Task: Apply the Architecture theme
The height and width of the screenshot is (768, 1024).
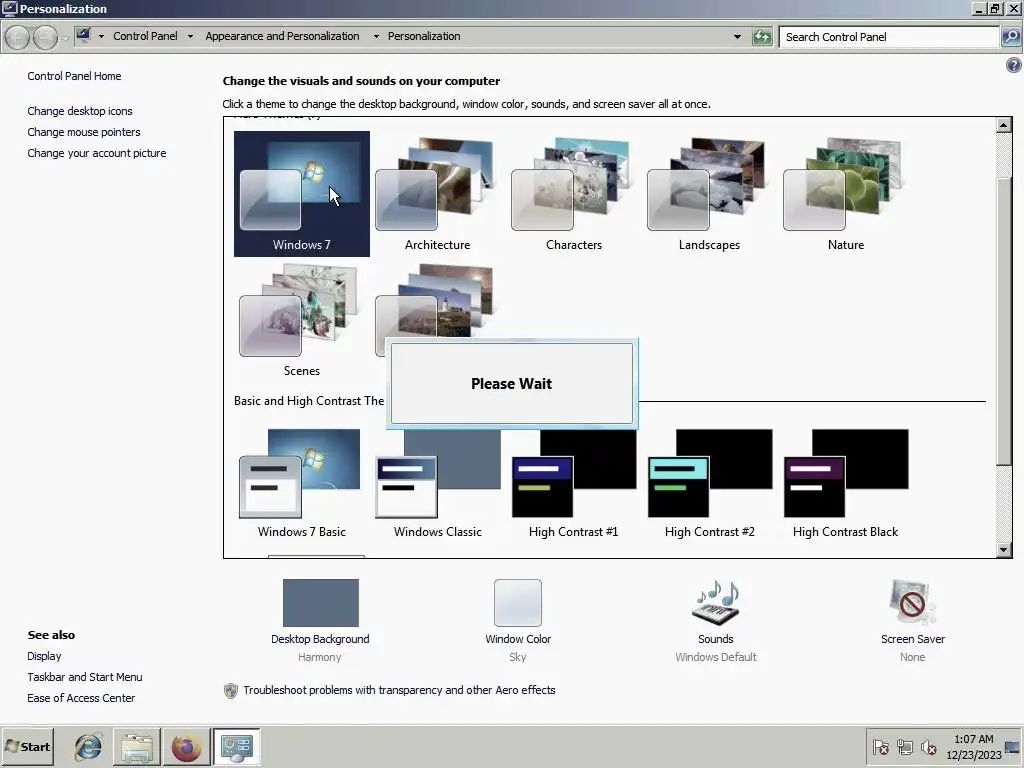Action: pos(438,193)
